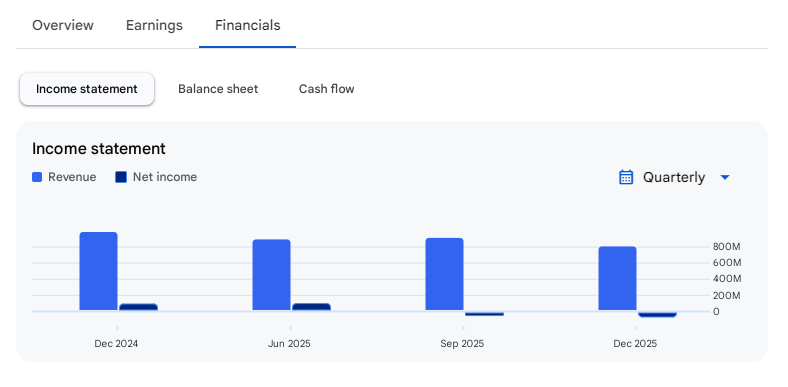Select the Jun 2025 net income bar

click(311, 307)
